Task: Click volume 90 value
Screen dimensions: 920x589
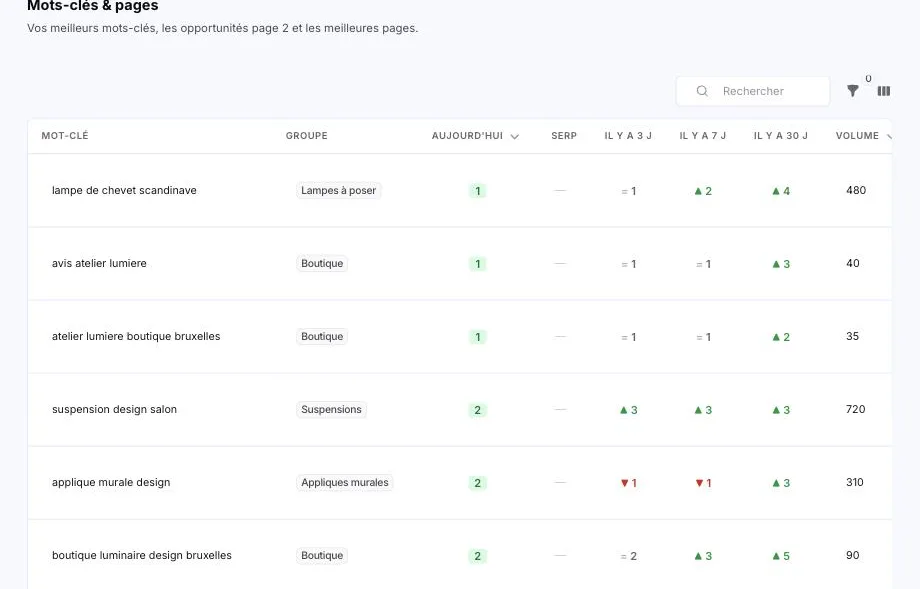Action: point(853,556)
